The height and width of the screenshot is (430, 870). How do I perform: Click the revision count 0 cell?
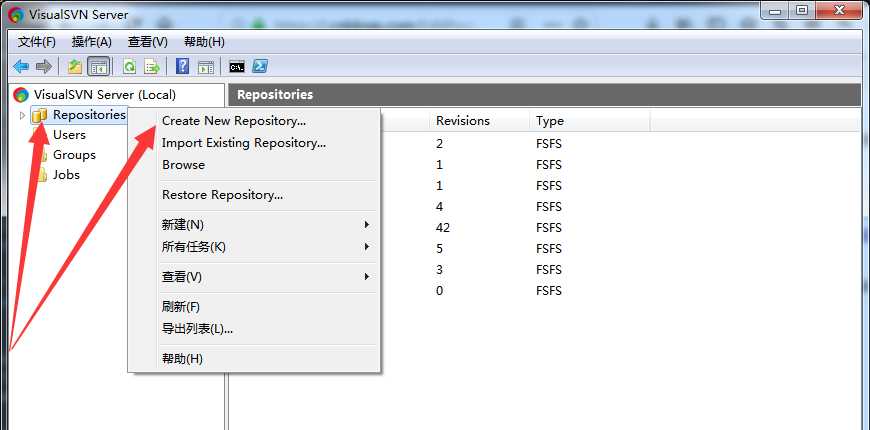click(439, 291)
